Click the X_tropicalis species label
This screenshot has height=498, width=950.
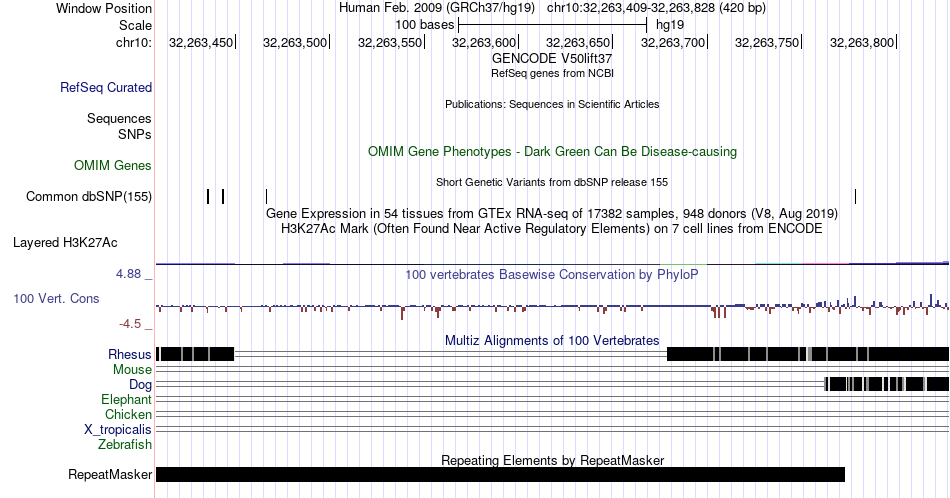tap(118, 430)
